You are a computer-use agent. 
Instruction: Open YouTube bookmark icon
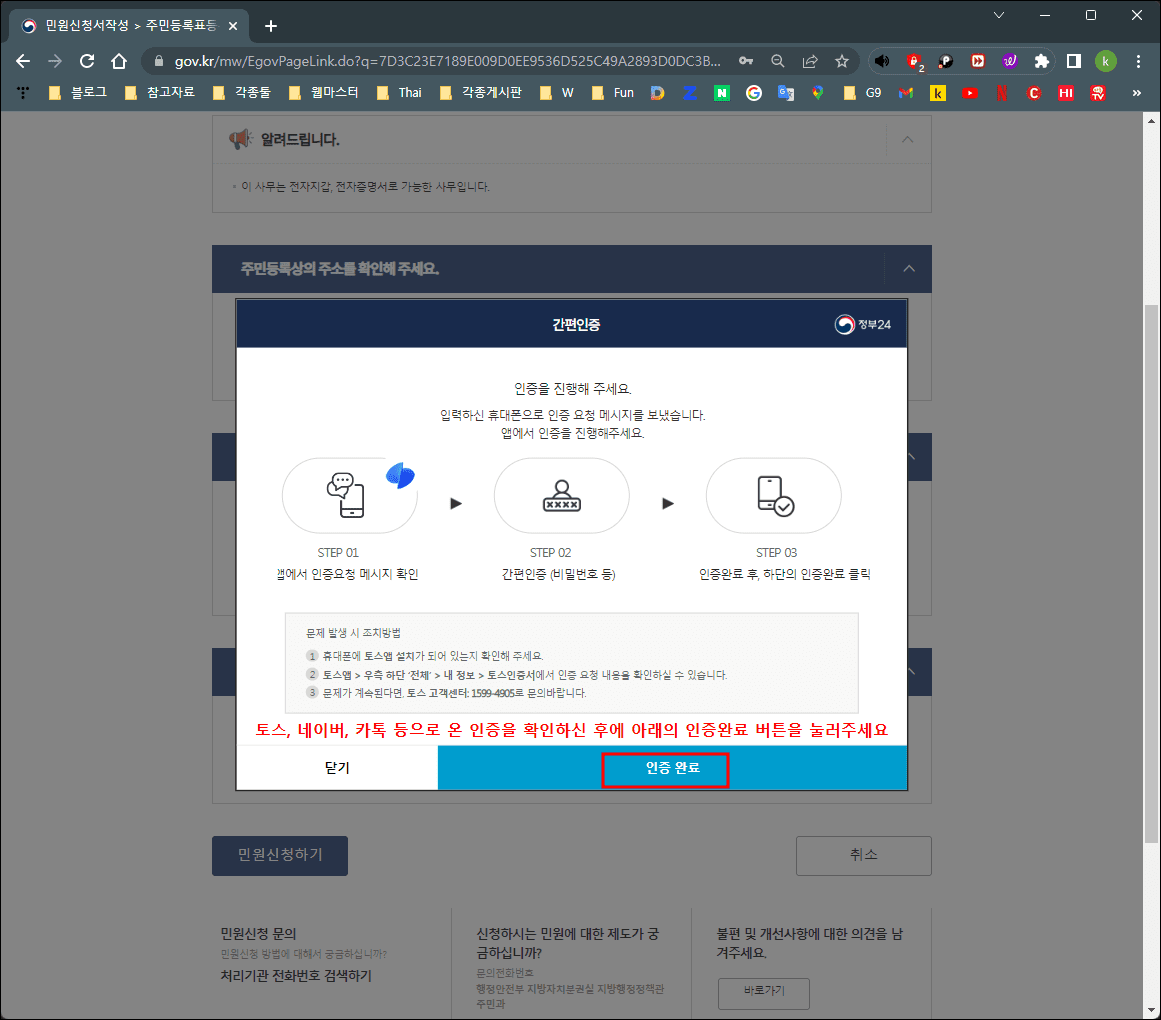pos(969,92)
